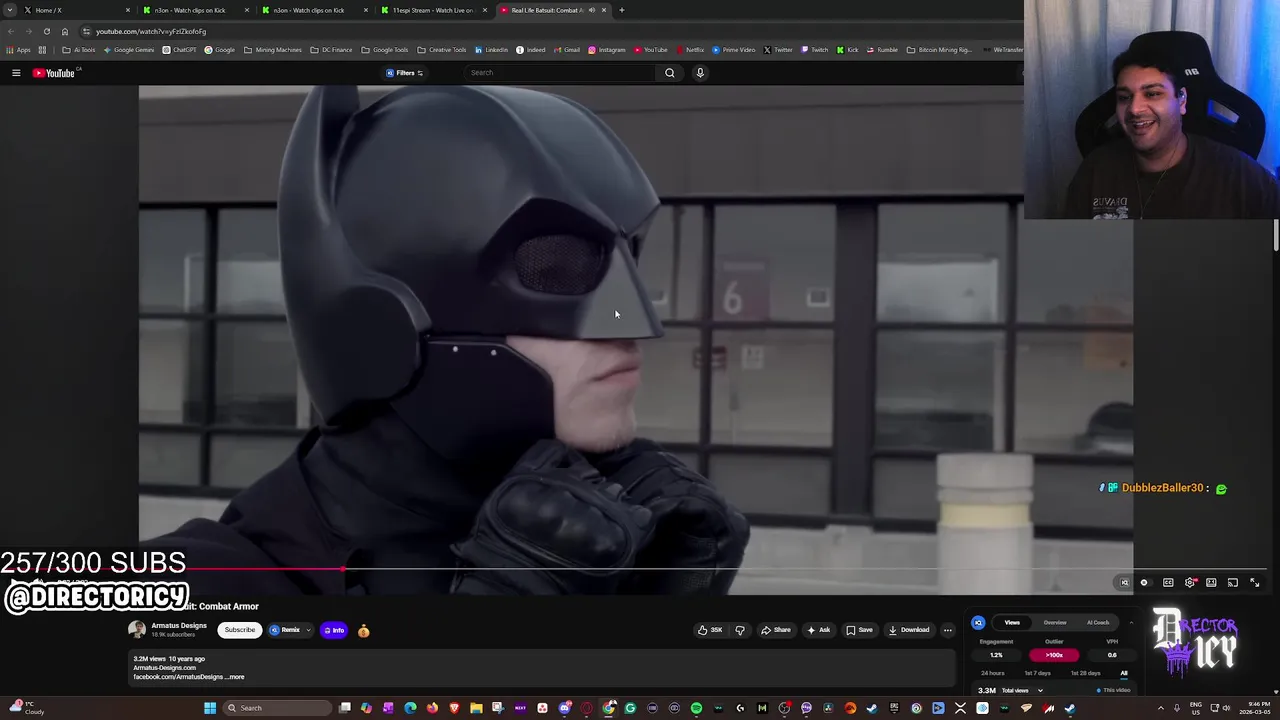Choose the 1st 28 days range

pyautogui.click(x=1085, y=673)
